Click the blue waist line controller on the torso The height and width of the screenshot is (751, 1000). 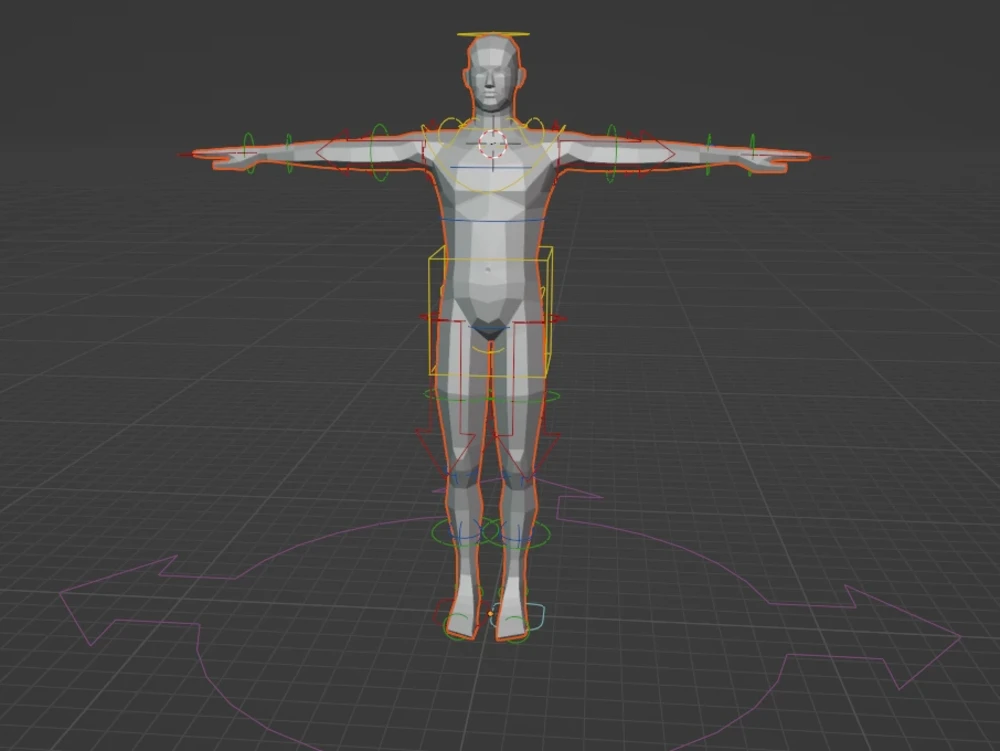(490, 221)
